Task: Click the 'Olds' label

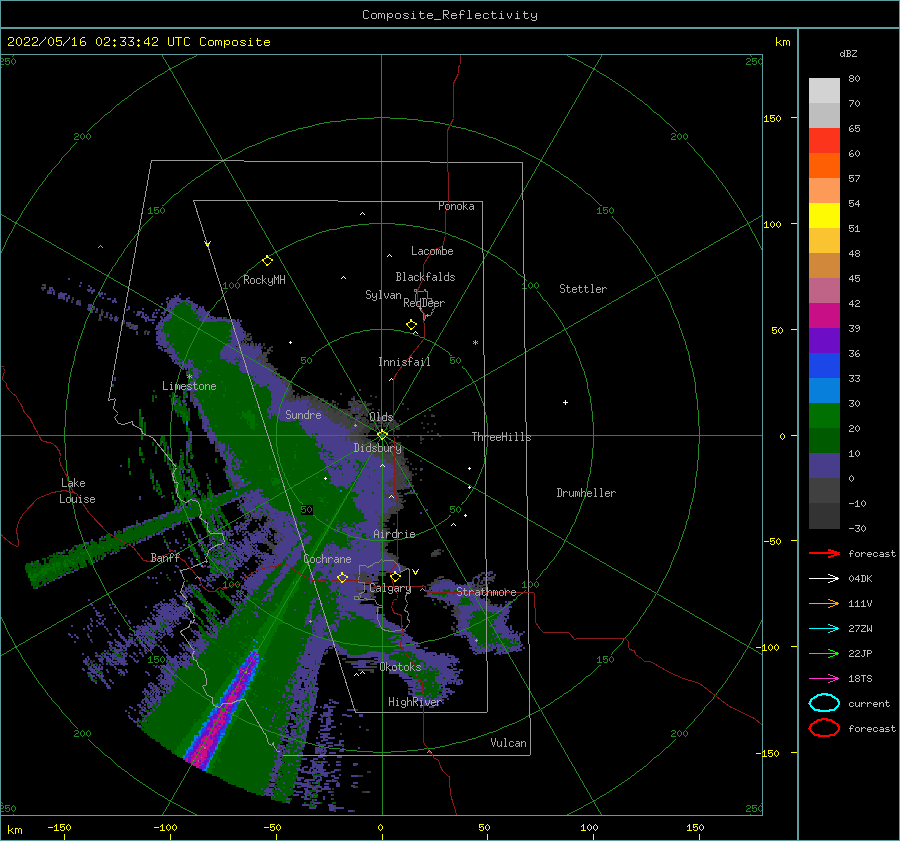Action: click(381, 417)
